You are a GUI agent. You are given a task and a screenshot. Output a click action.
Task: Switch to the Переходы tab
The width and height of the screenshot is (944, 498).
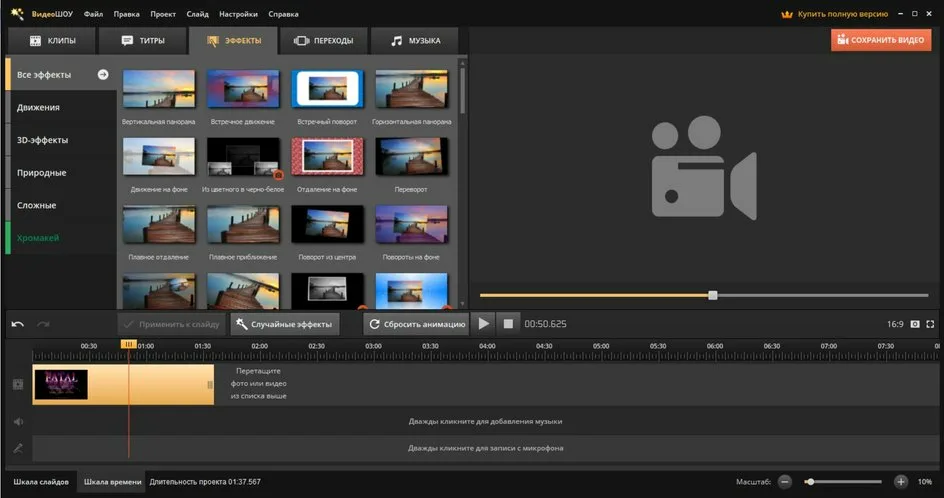pyautogui.click(x=324, y=41)
